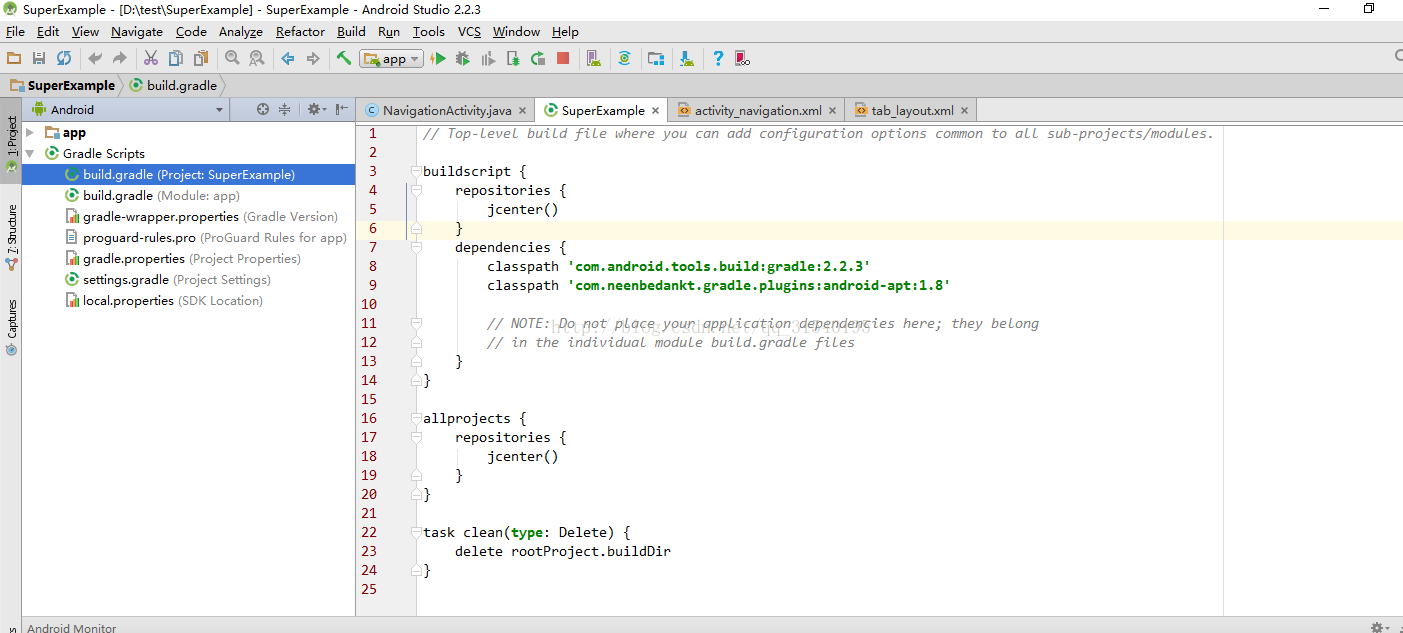Navigate Back with the left arrow icon
This screenshot has width=1403, height=633.
click(x=288, y=59)
